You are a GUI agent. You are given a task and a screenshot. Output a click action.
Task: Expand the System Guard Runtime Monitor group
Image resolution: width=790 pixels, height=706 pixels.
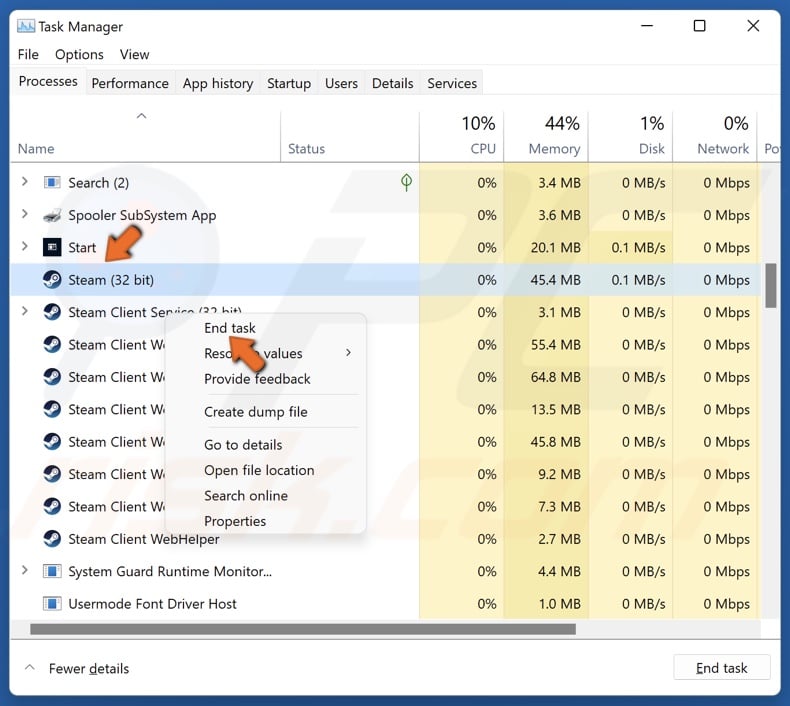click(24, 570)
